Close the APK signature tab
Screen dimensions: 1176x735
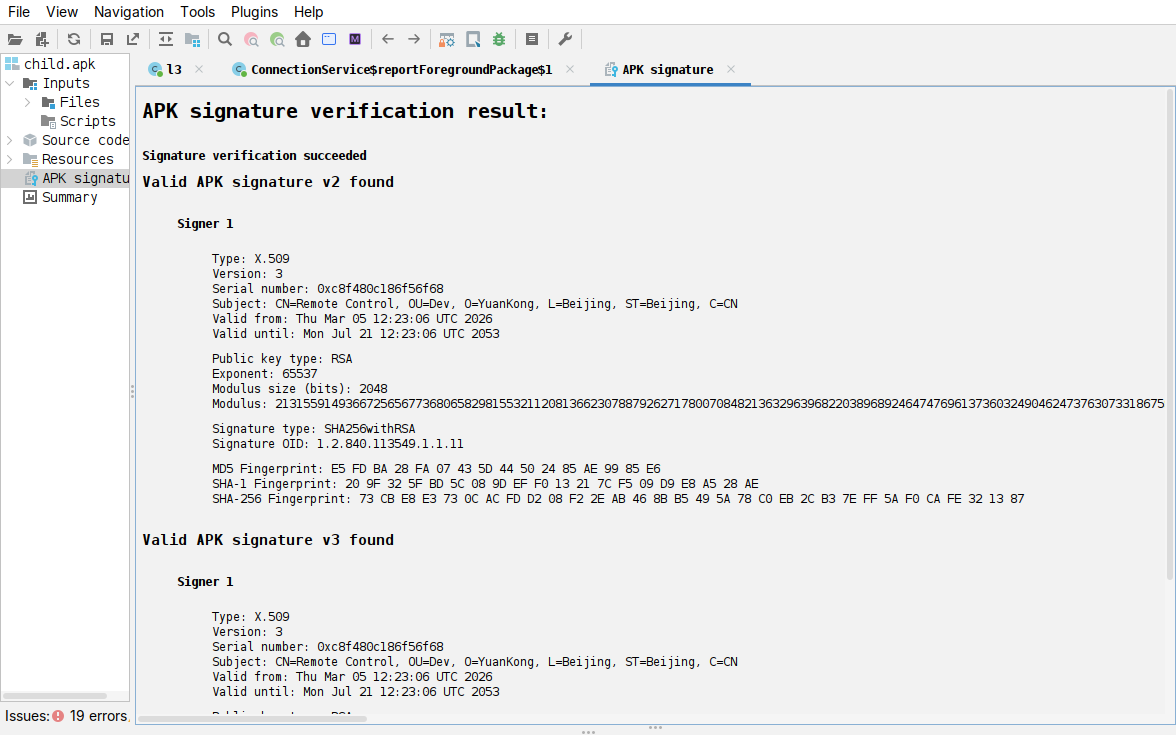coord(730,69)
